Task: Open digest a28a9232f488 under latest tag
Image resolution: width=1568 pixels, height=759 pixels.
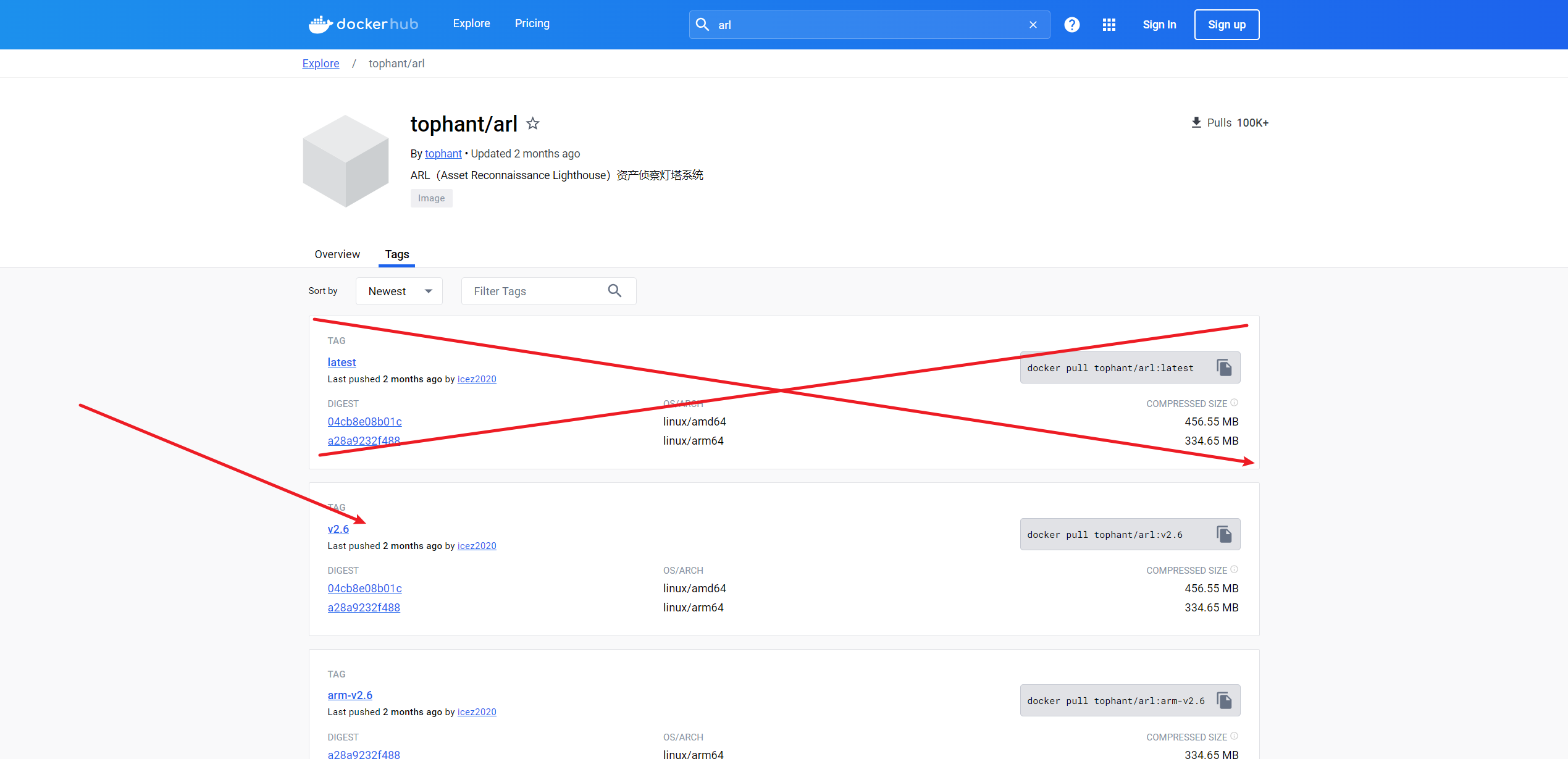Action: point(364,441)
